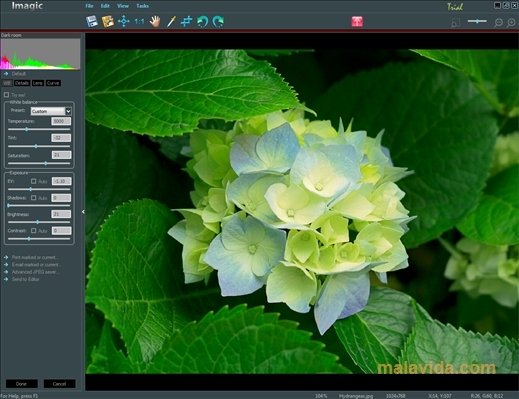
Task: Click the Temperature value field
Action: [x=61, y=121]
